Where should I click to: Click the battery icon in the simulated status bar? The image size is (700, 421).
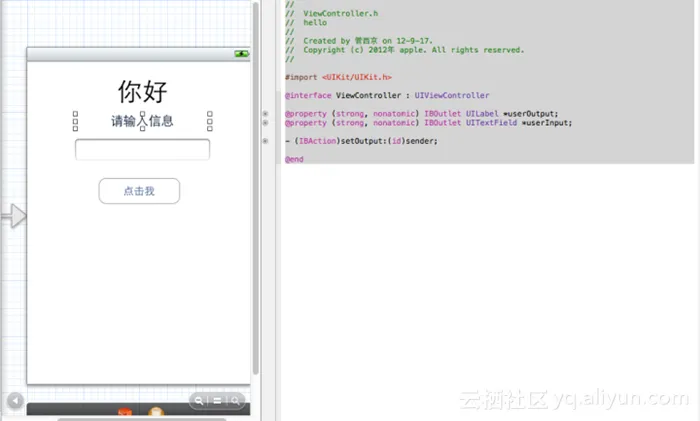[x=242, y=54]
